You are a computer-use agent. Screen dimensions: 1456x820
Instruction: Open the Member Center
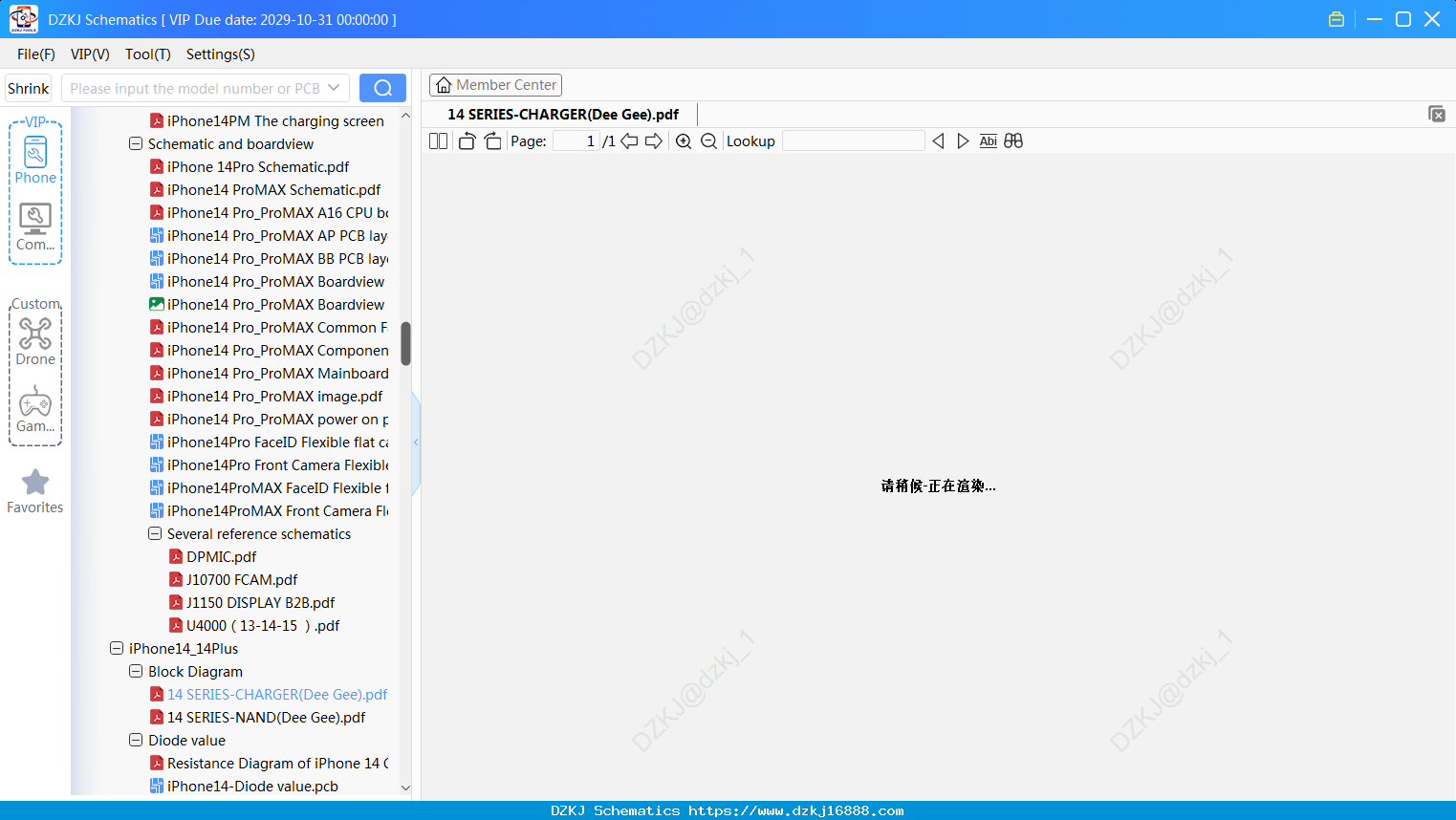(495, 85)
